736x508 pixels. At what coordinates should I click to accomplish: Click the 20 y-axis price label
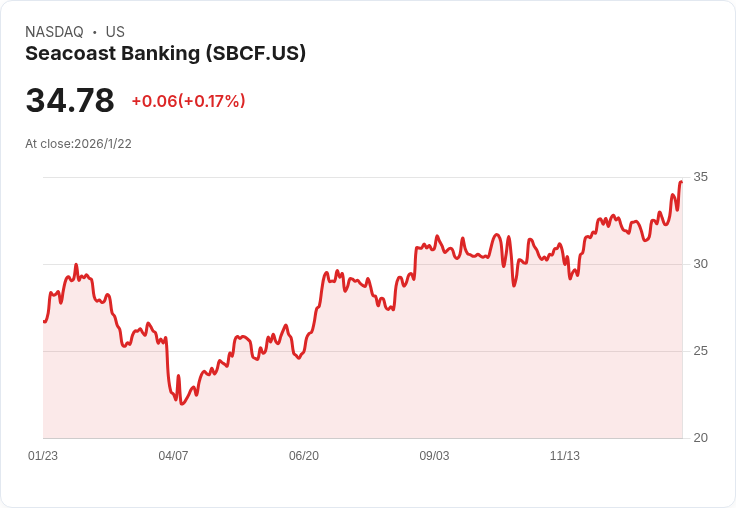700,438
